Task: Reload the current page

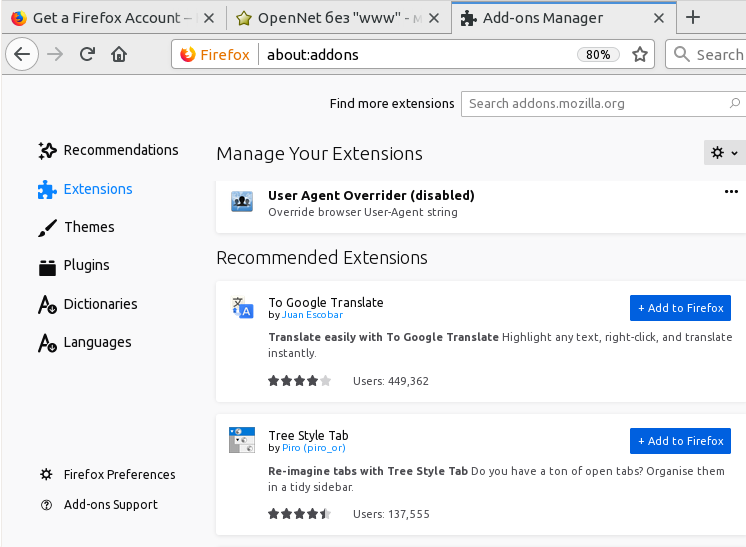Action: click(x=87, y=54)
